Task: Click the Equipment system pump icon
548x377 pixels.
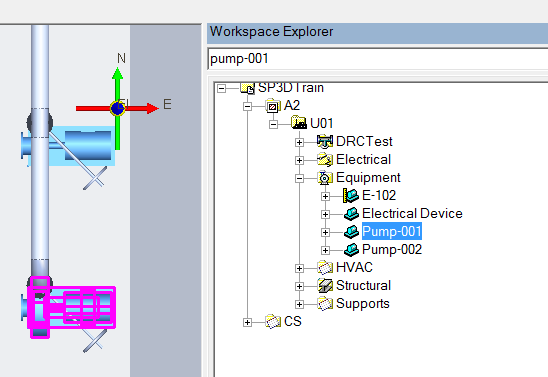Action: click(x=325, y=178)
